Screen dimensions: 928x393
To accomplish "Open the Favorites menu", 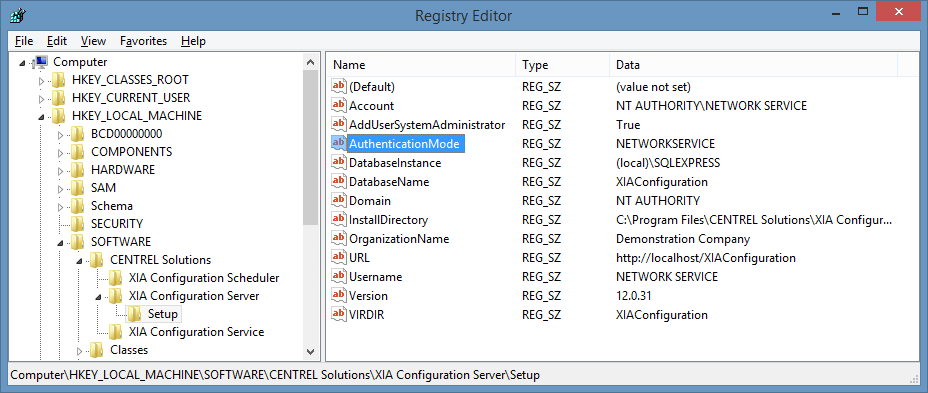I will [143, 41].
